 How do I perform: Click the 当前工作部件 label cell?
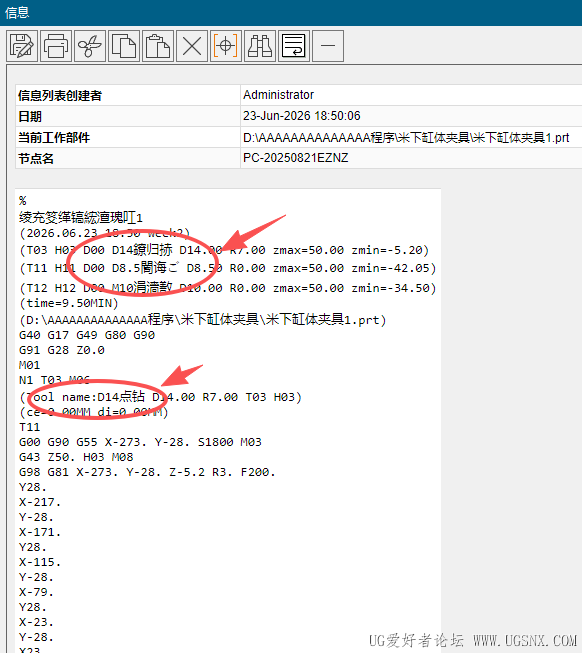click(x=128, y=137)
